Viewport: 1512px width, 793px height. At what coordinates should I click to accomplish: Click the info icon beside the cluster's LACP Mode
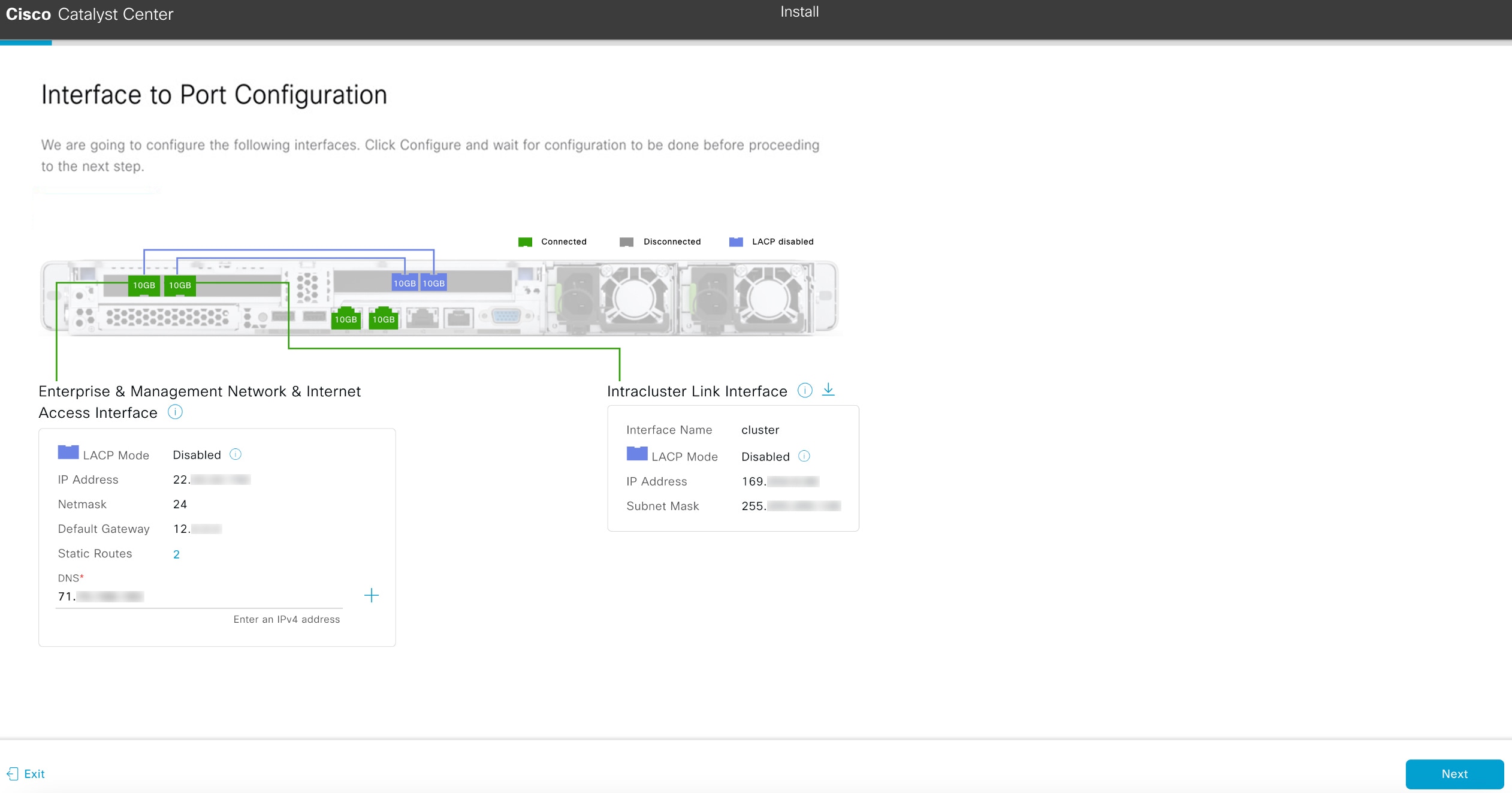pos(805,456)
